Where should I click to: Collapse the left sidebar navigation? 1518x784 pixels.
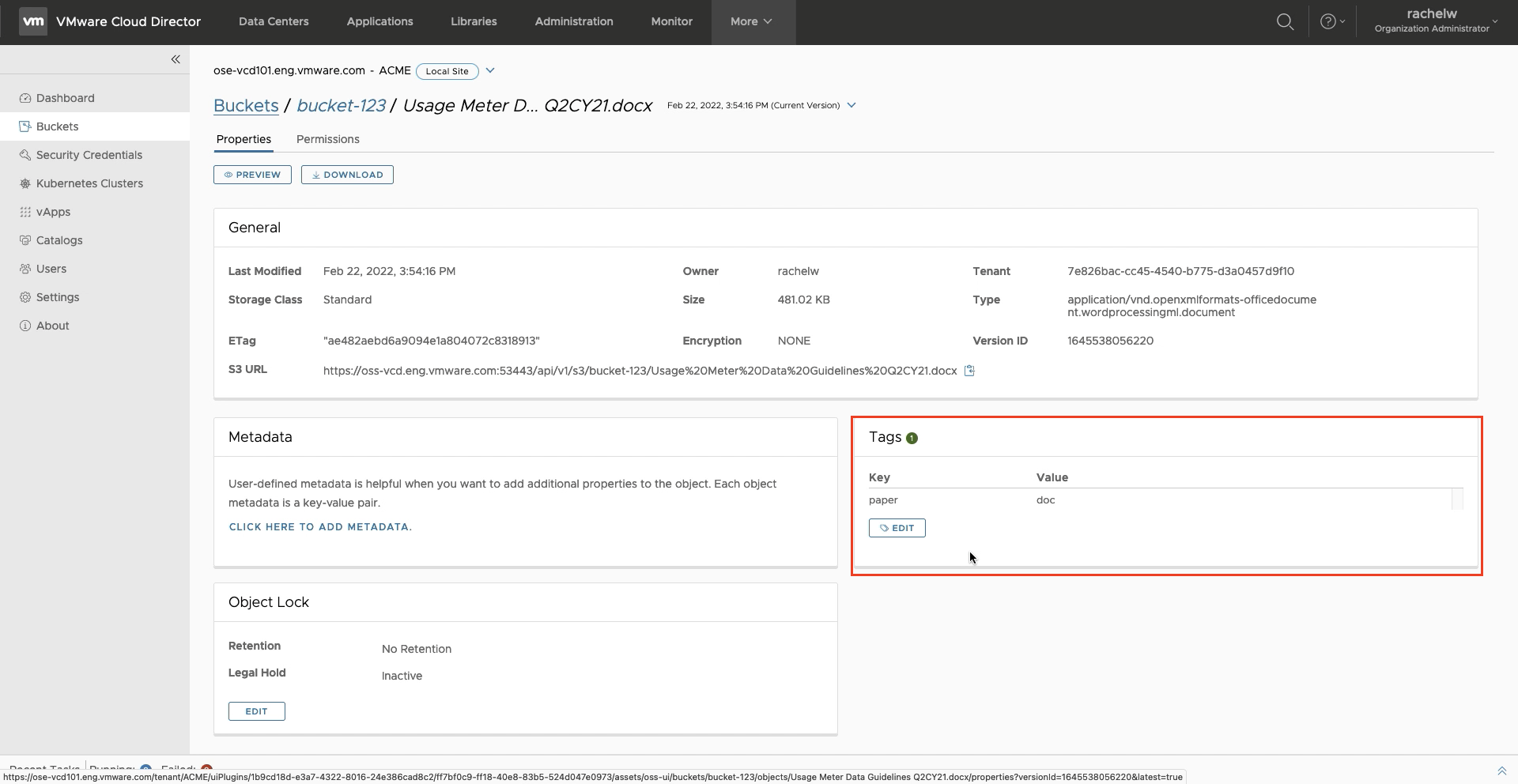coord(176,59)
